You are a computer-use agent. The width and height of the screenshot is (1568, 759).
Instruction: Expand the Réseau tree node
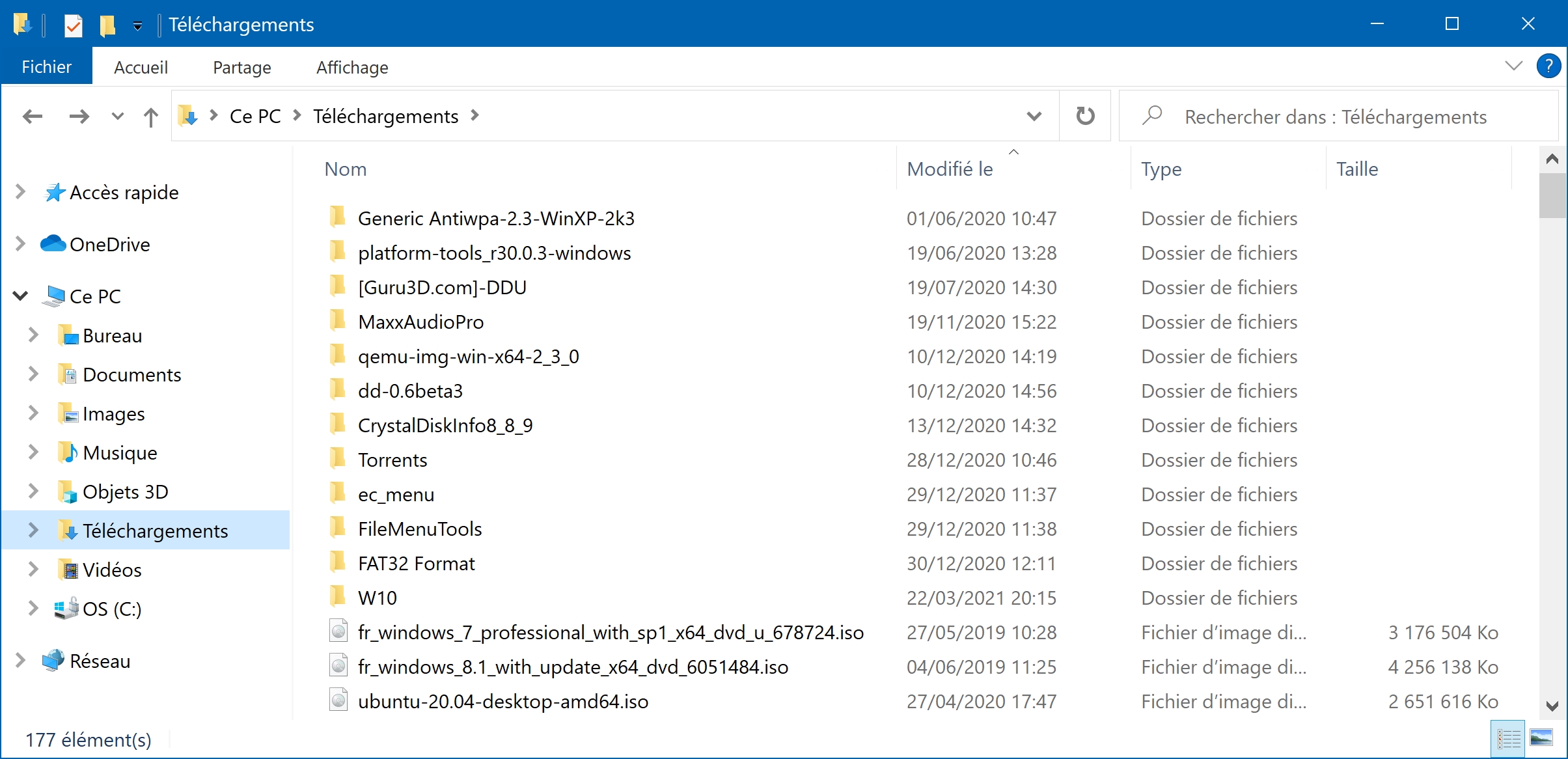[x=20, y=661]
